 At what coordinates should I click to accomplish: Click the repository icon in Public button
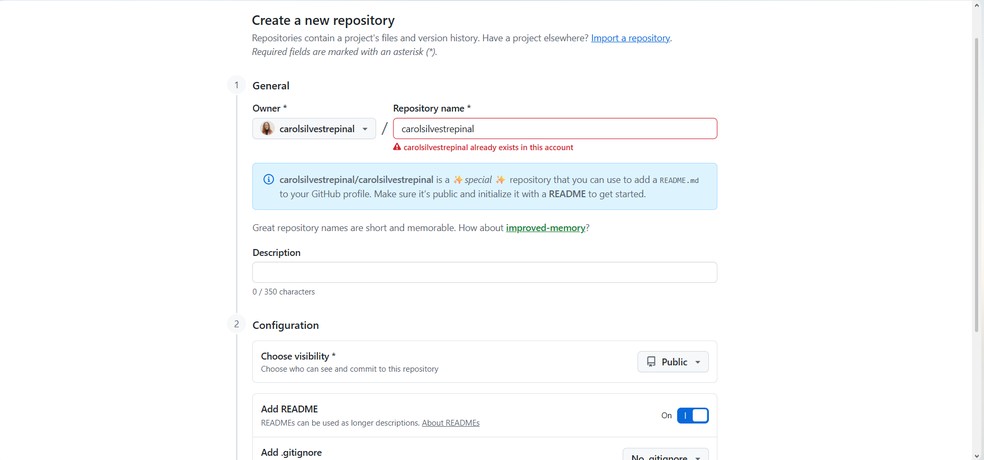(x=651, y=362)
